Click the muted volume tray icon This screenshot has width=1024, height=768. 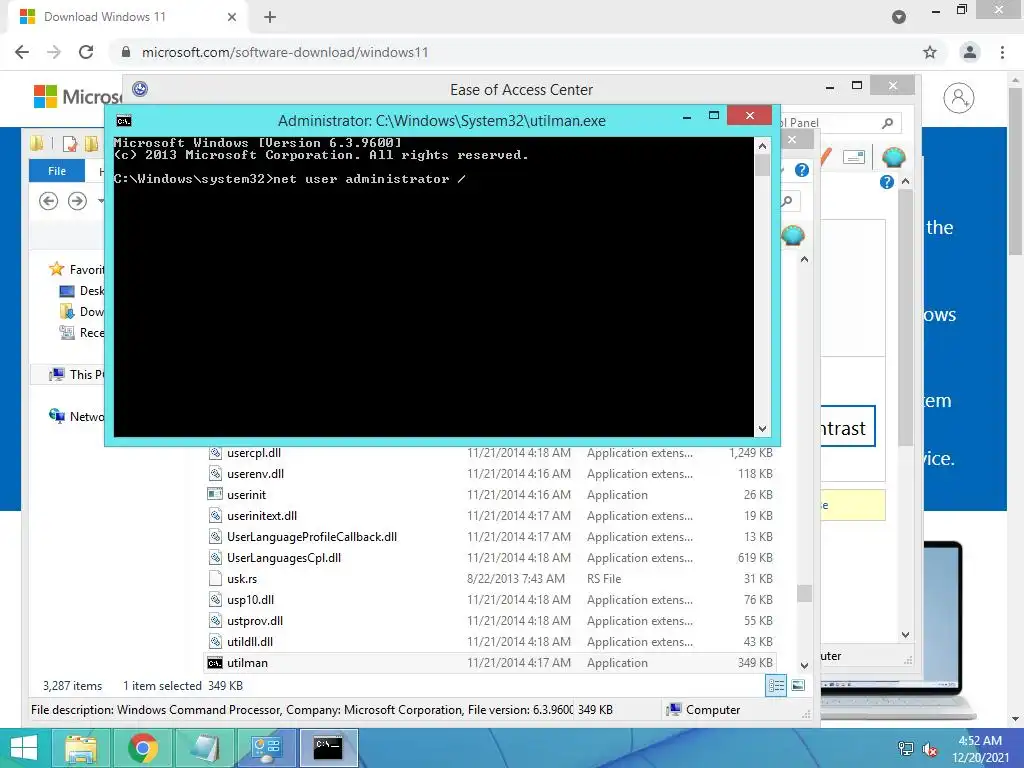[x=929, y=749]
